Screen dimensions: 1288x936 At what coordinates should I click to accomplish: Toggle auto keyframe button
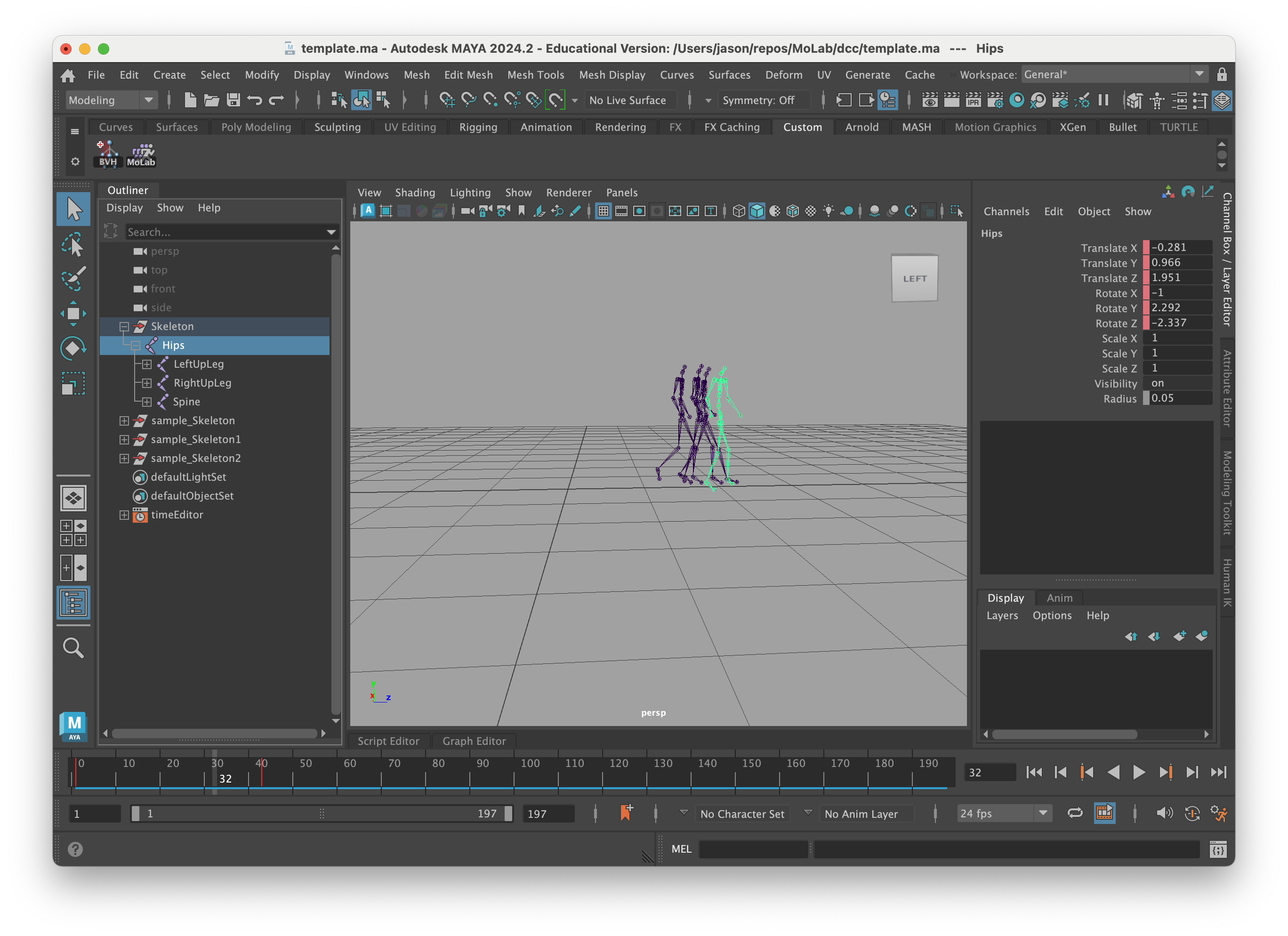click(x=1191, y=813)
